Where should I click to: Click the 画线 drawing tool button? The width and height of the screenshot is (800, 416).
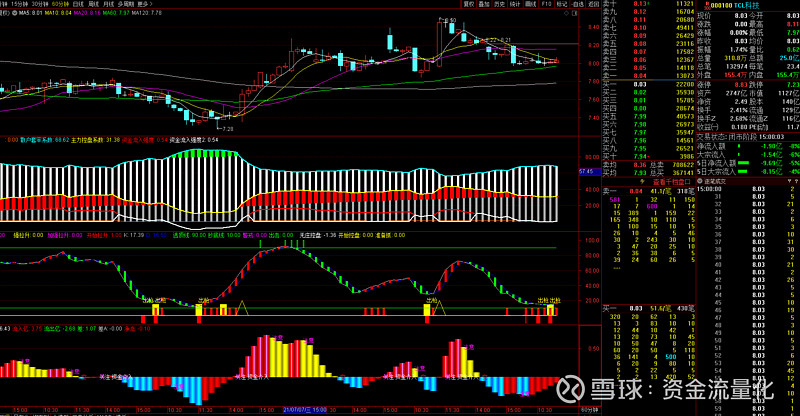click(x=531, y=4)
